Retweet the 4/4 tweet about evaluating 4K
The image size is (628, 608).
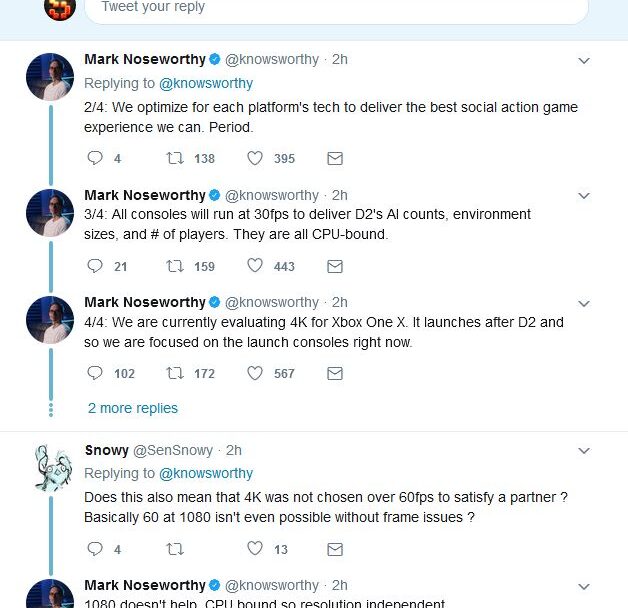[x=174, y=373]
